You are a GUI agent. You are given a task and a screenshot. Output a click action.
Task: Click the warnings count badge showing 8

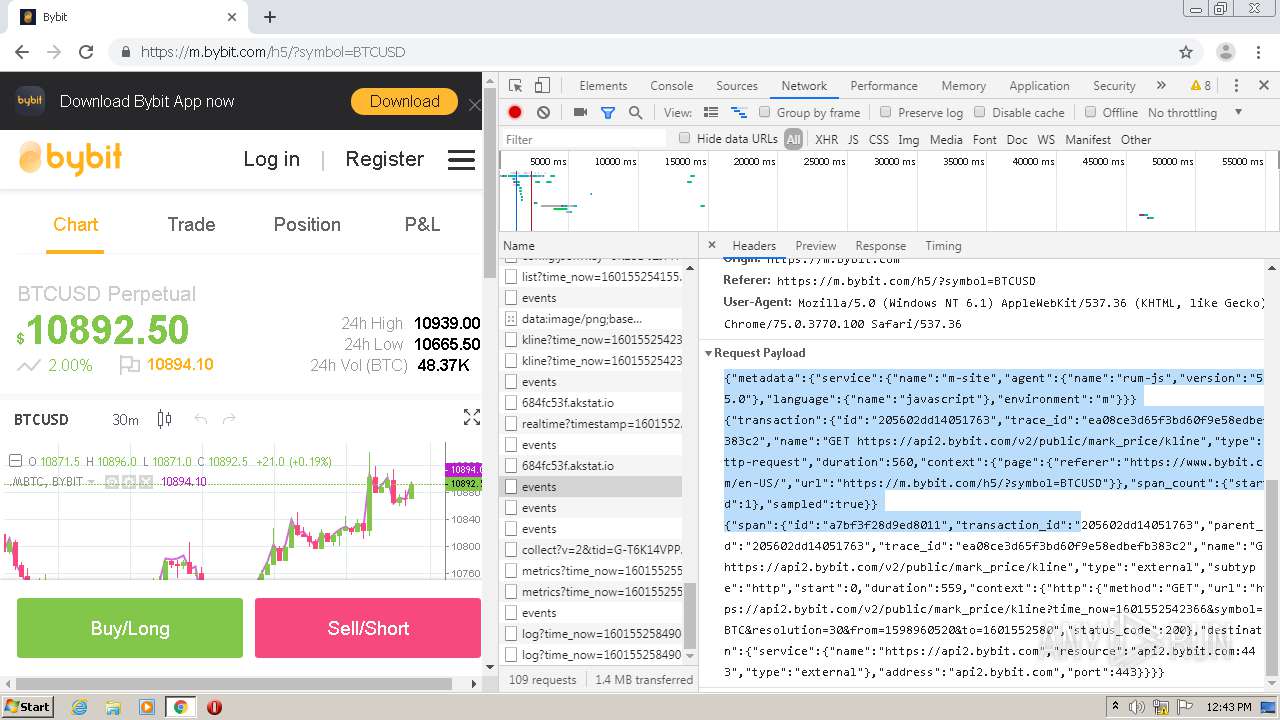click(1200, 86)
